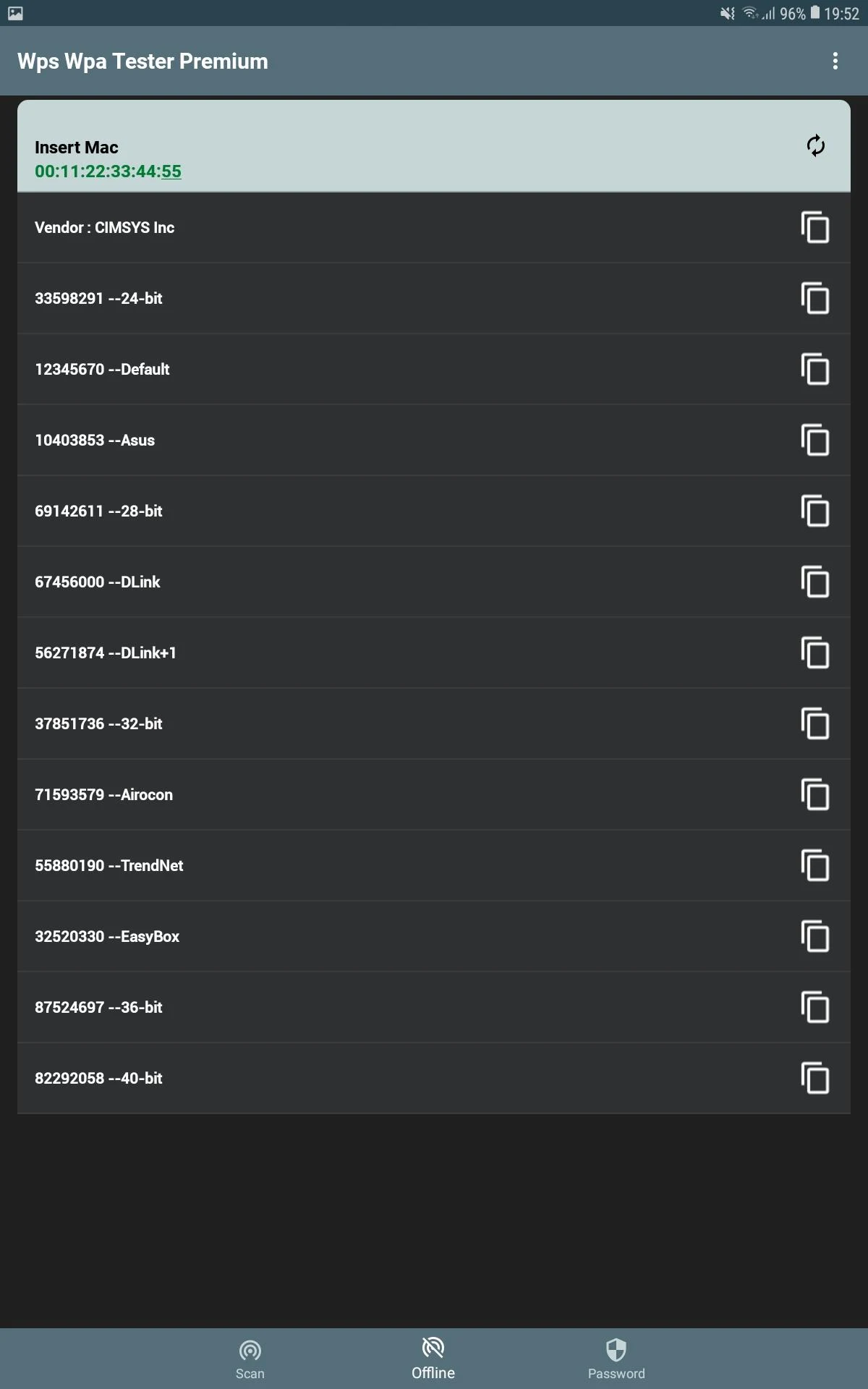868x1389 pixels.
Task: Copy the 24-bit PIN 33598291
Action: (815, 299)
